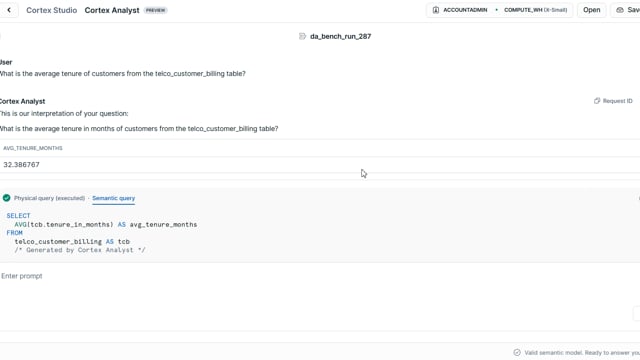Open the ACCOUNTADMIN role and warehouse selector
Screen dimensions: 640x360
500,10
